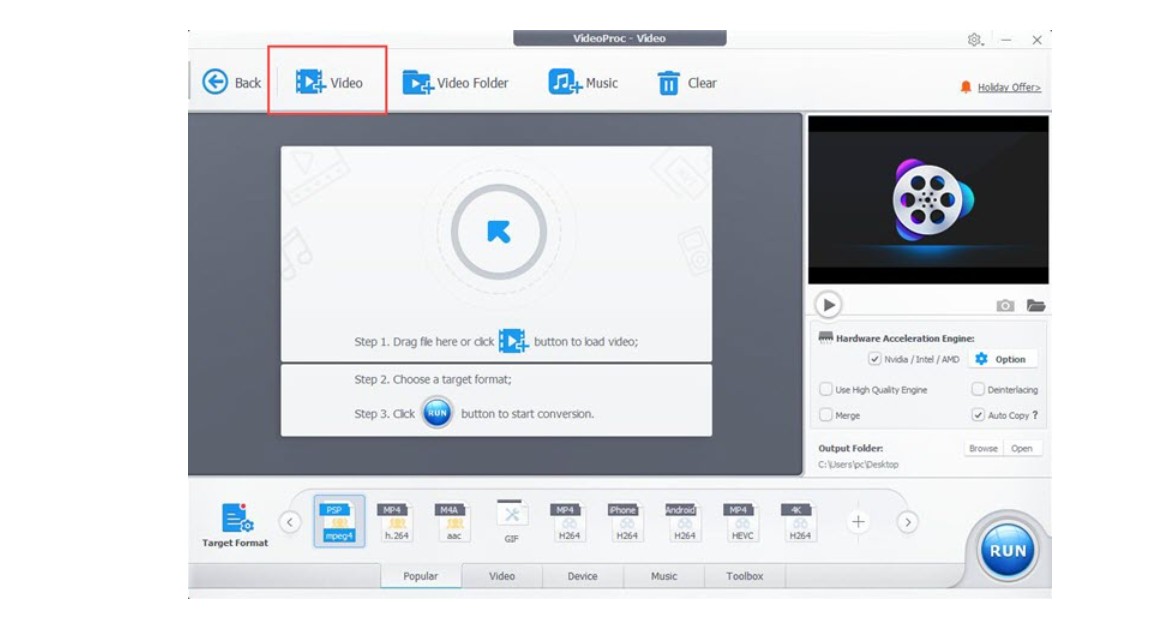This screenshot has width=1161, height=622.
Task: Select the MP4 HEVC format preset
Action: 742,522
